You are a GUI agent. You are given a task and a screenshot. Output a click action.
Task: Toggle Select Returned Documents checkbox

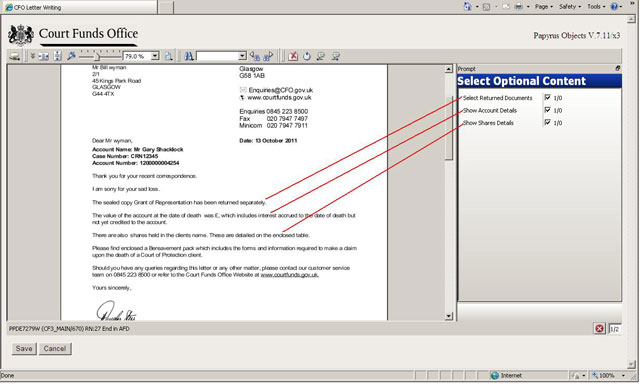click(547, 97)
